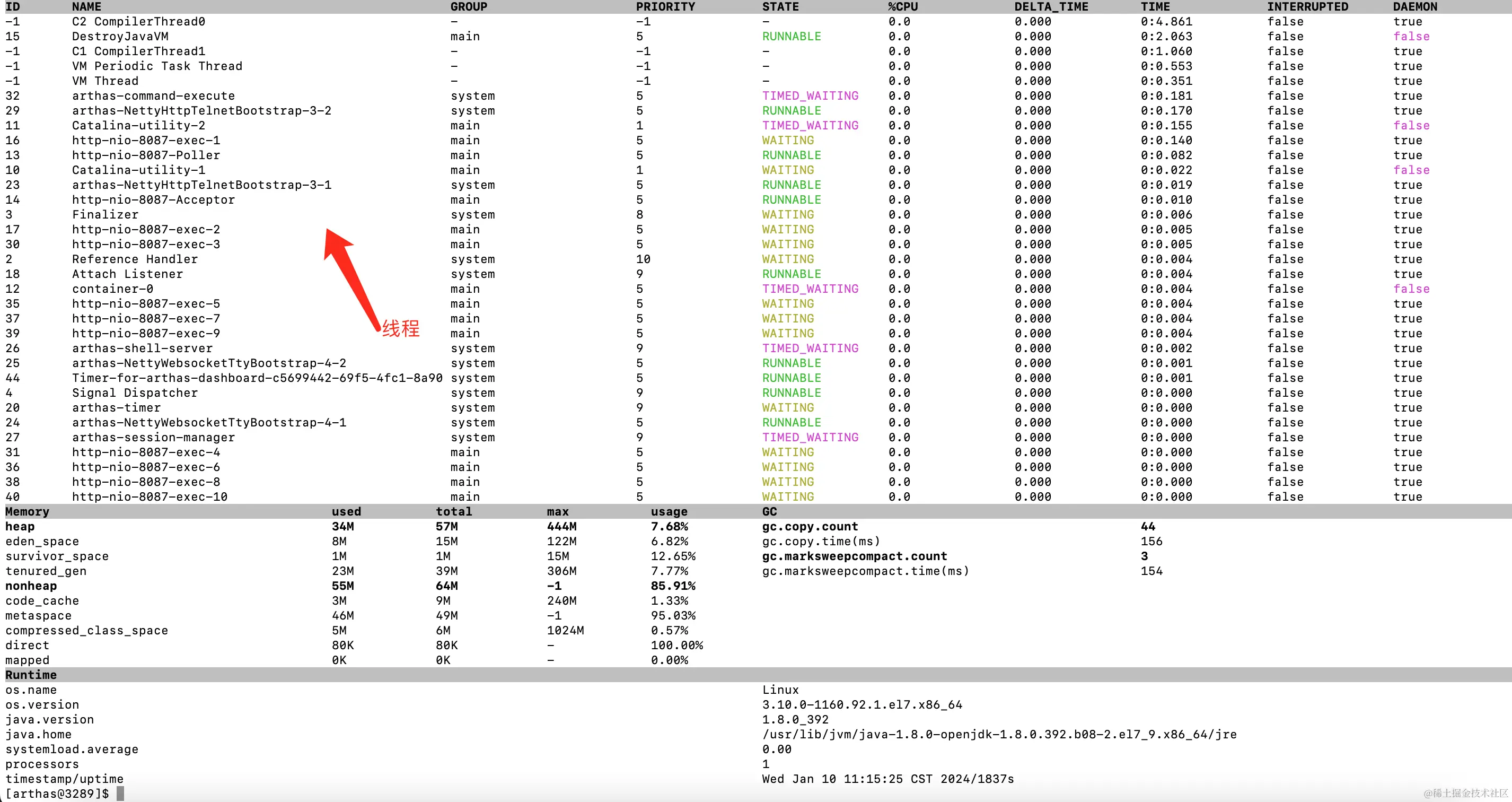Click the nonheap row label
Screen dimensions: 1512x802
31,586
